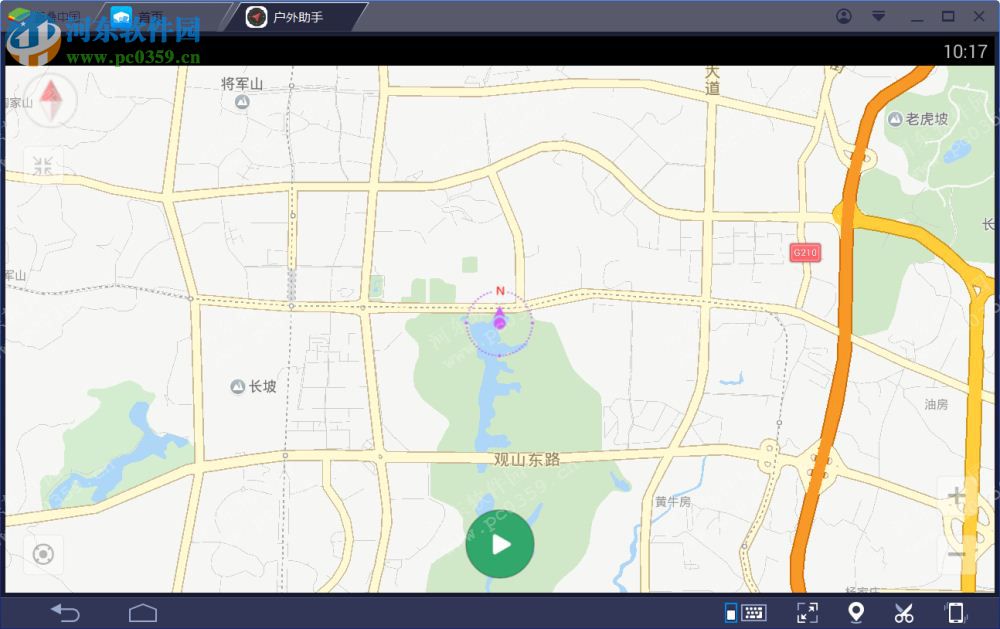Viewport: 1000px width, 629px height.
Task: Open location setting pin icon
Action: pyautogui.click(x=856, y=613)
